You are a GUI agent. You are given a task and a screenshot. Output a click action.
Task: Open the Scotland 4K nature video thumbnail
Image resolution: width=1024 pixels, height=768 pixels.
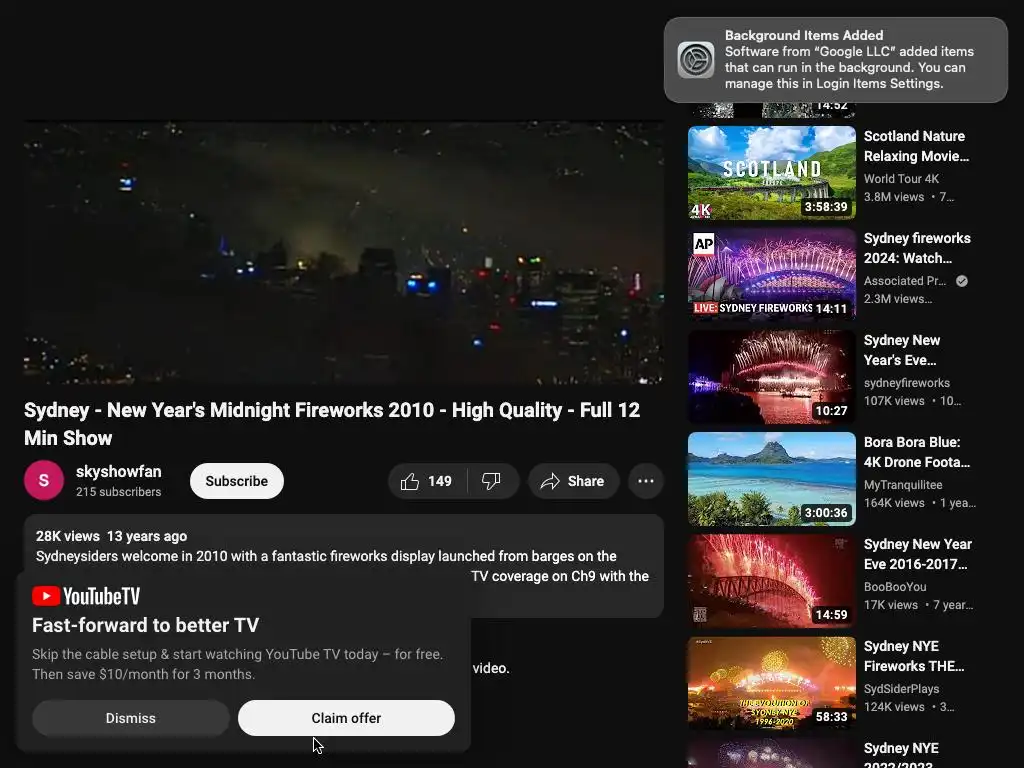pyautogui.click(x=771, y=173)
